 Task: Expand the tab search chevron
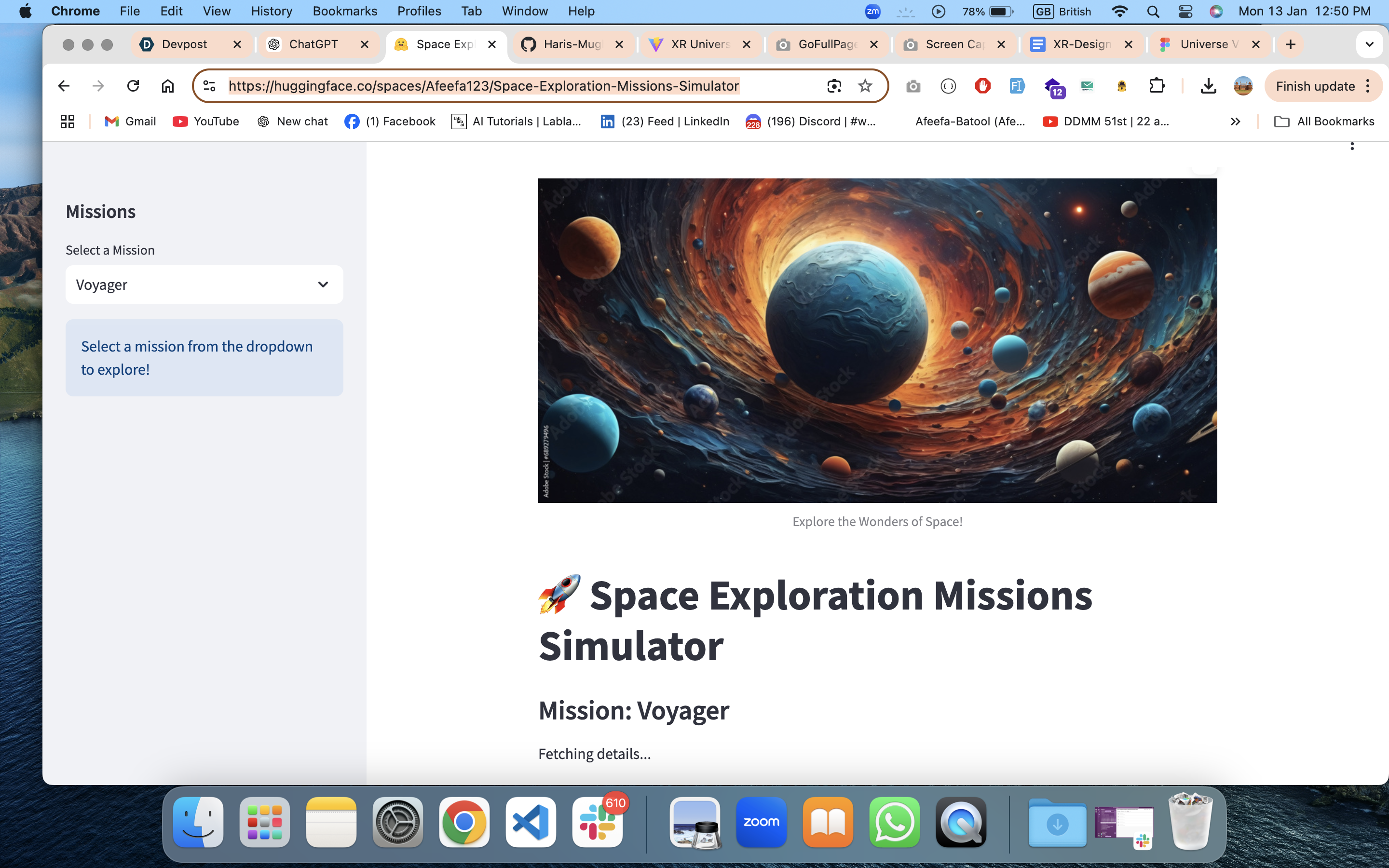click(1369, 44)
